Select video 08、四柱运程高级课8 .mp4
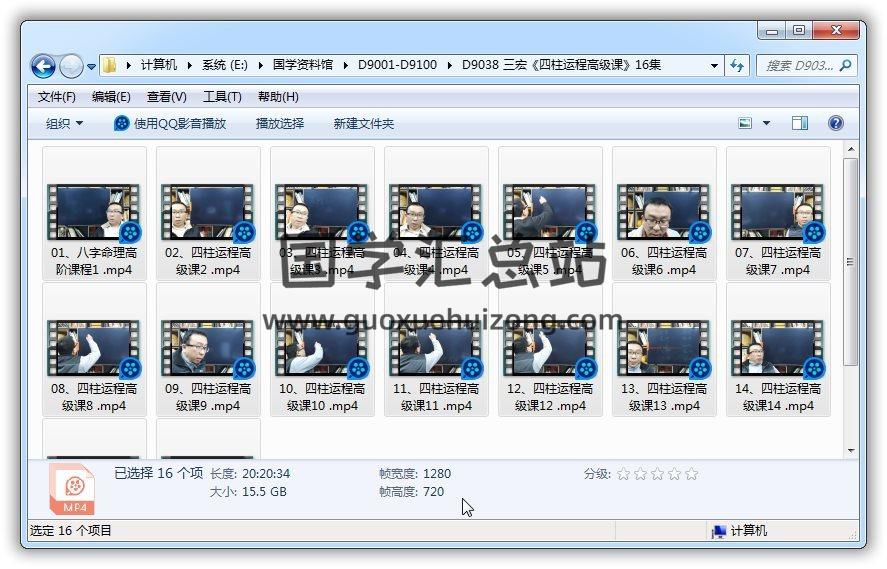 pyautogui.click(x=94, y=350)
